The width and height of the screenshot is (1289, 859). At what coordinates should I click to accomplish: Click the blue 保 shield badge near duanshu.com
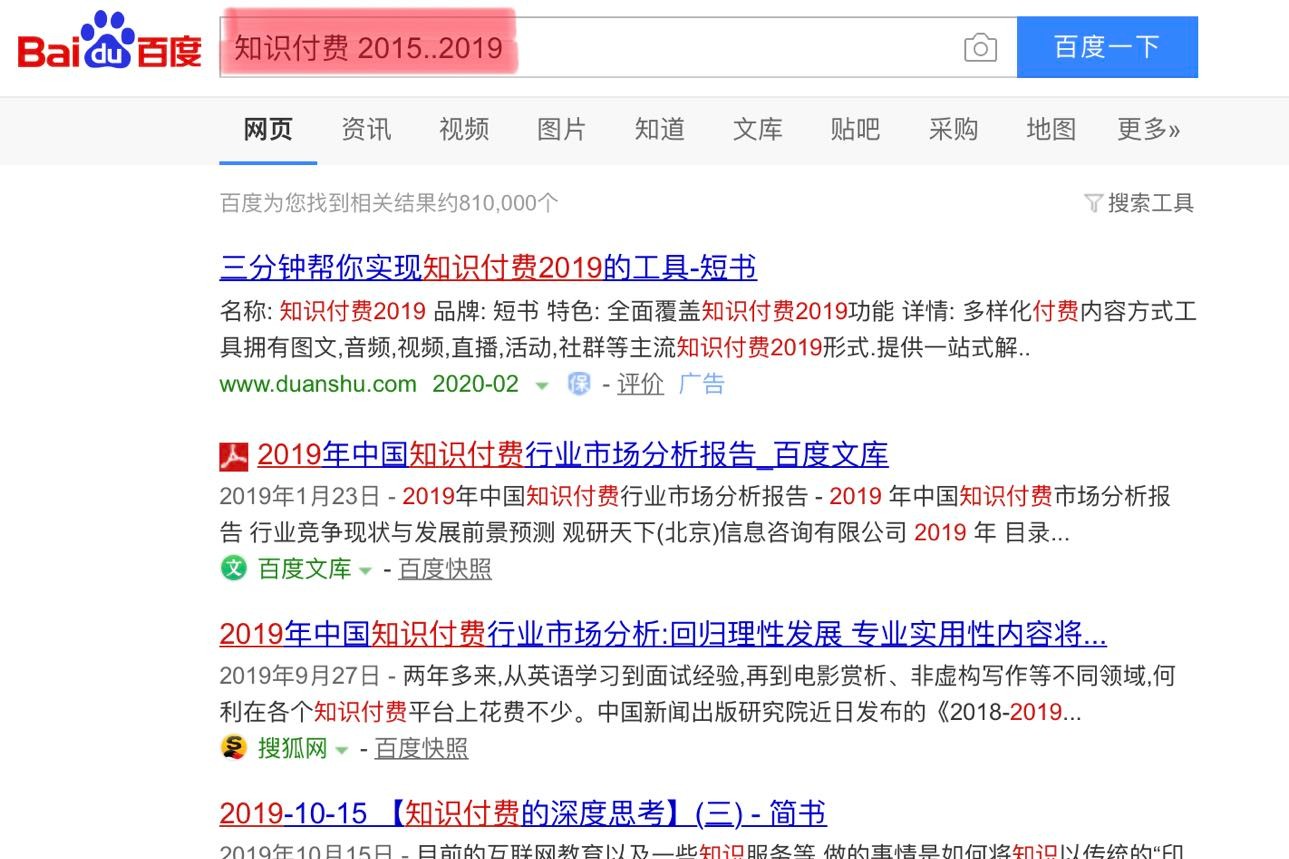pos(579,384)
